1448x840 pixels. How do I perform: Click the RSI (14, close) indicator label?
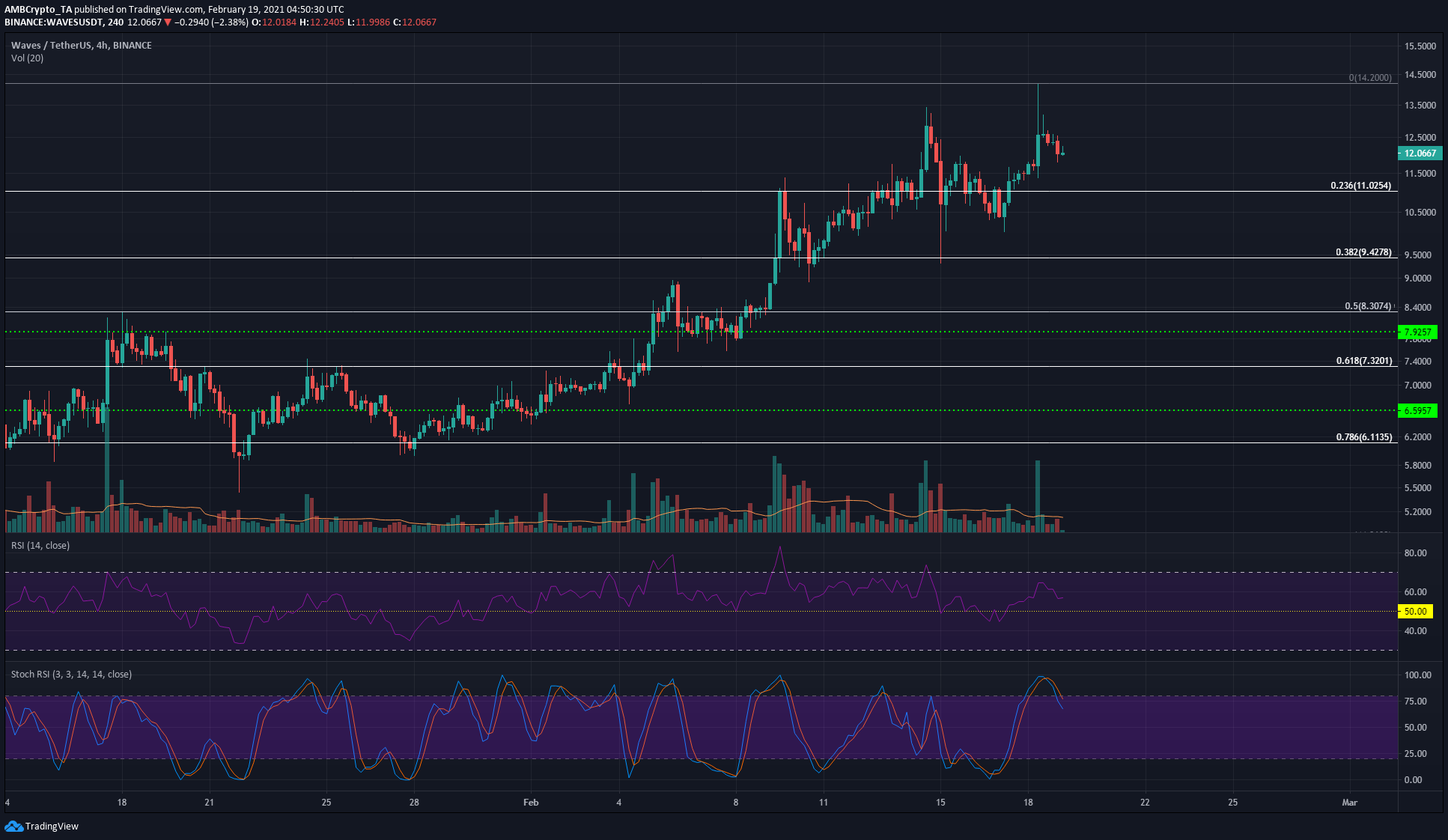[x=40, y=546]
